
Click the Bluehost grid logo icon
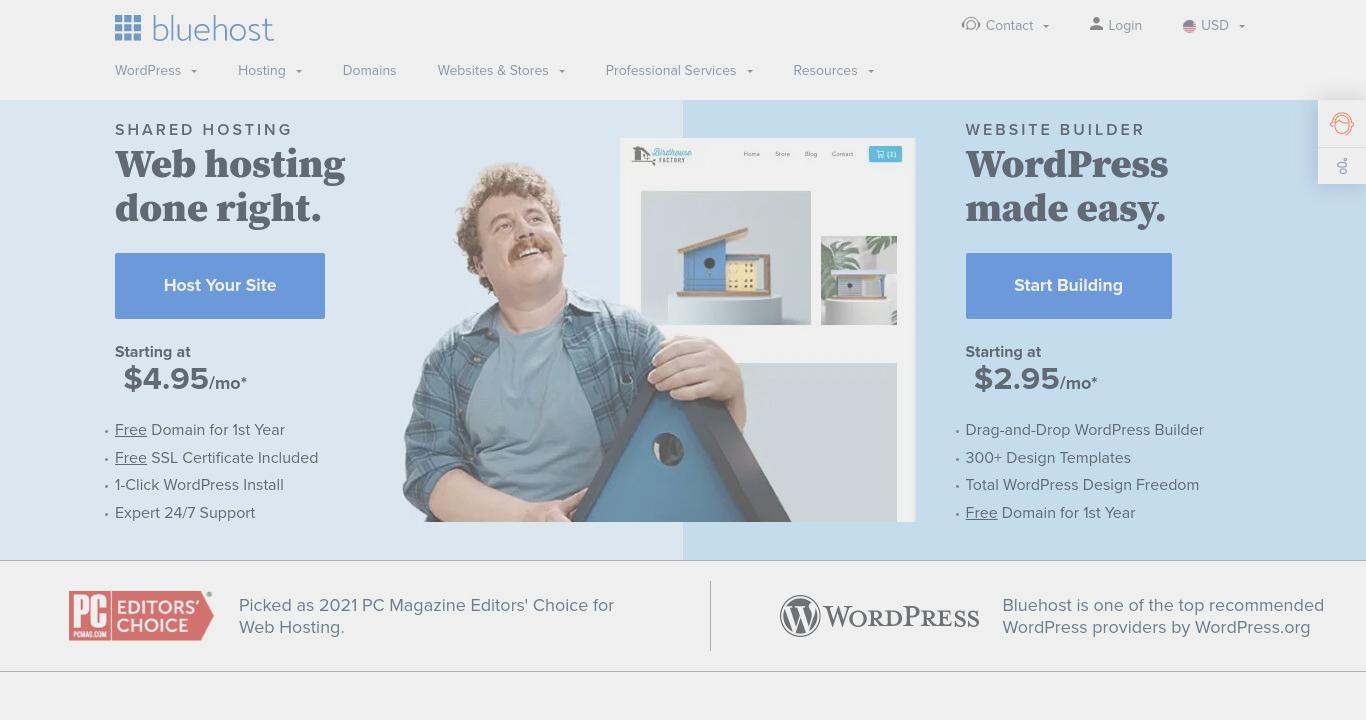pyautogui.click(x=128, y=28)
